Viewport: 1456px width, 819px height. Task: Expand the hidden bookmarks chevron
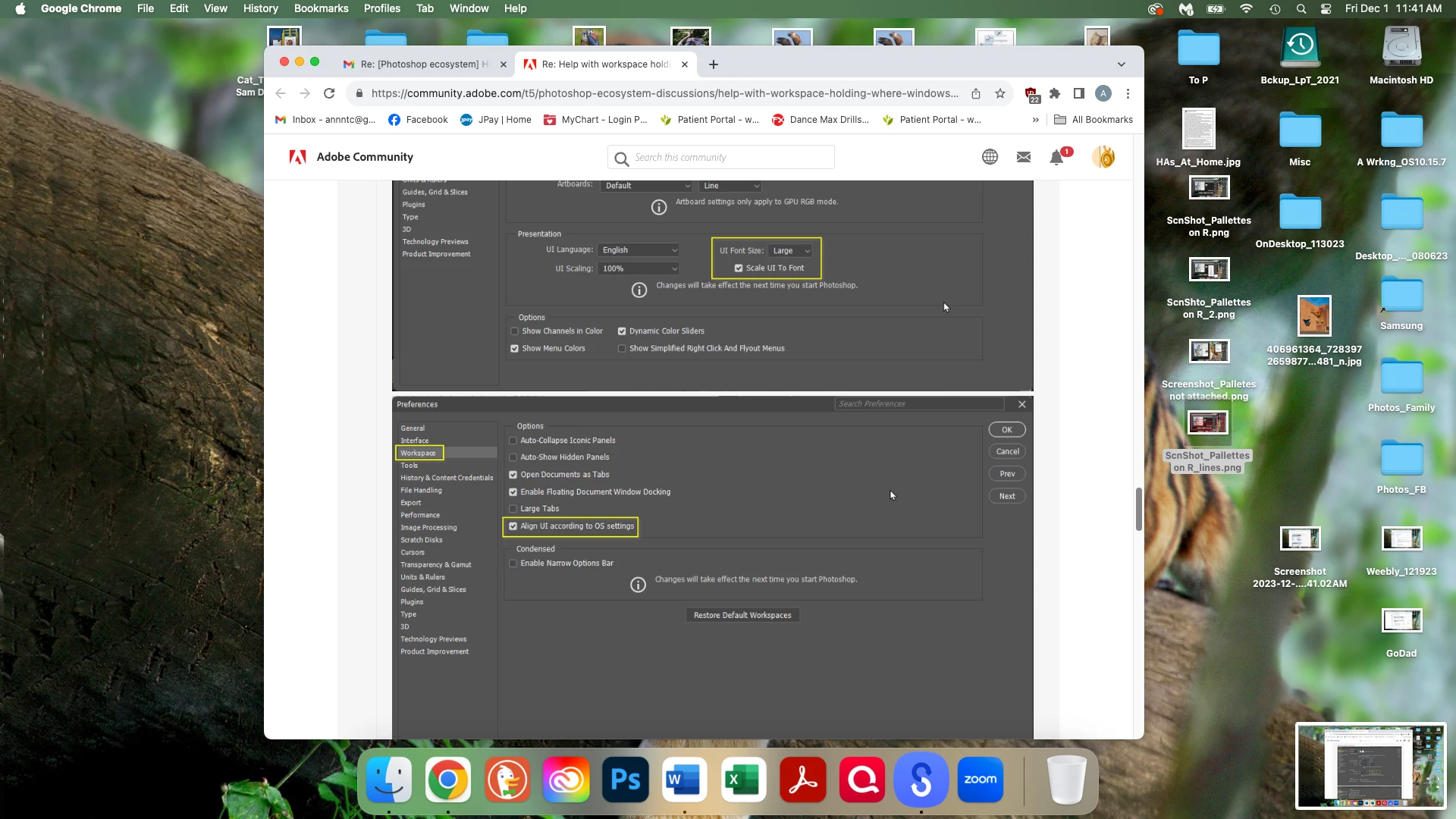point(1035,120)
